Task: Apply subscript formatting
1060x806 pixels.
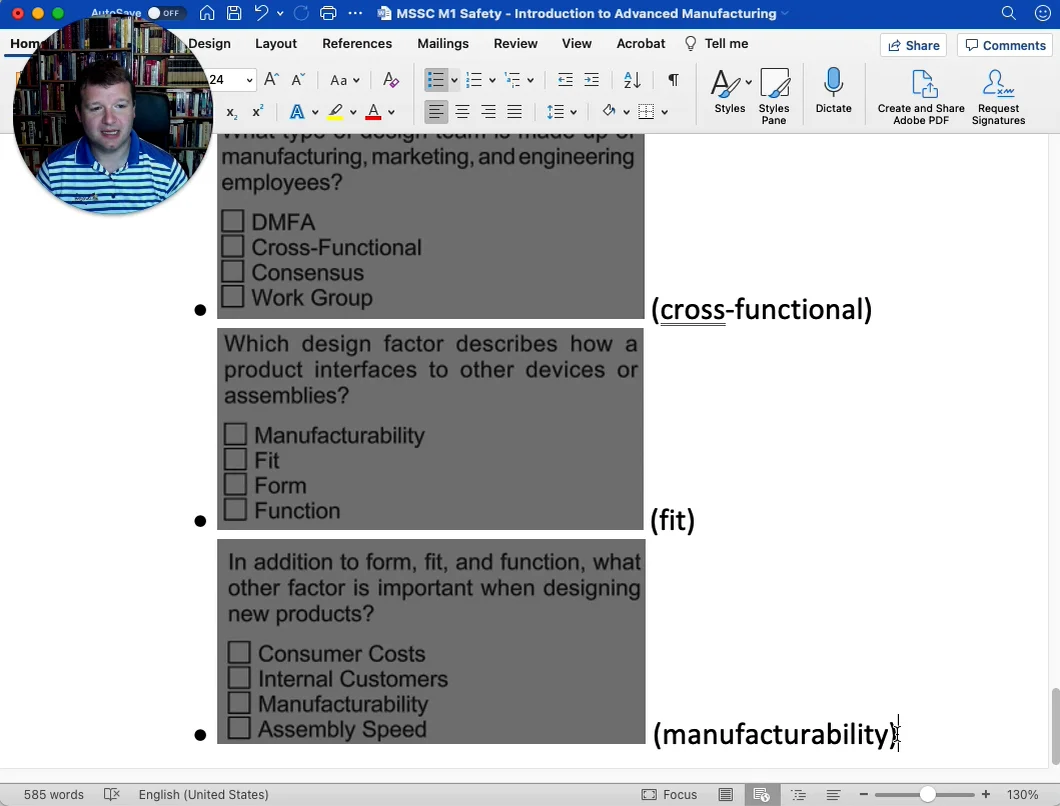Action: (232, 112)
